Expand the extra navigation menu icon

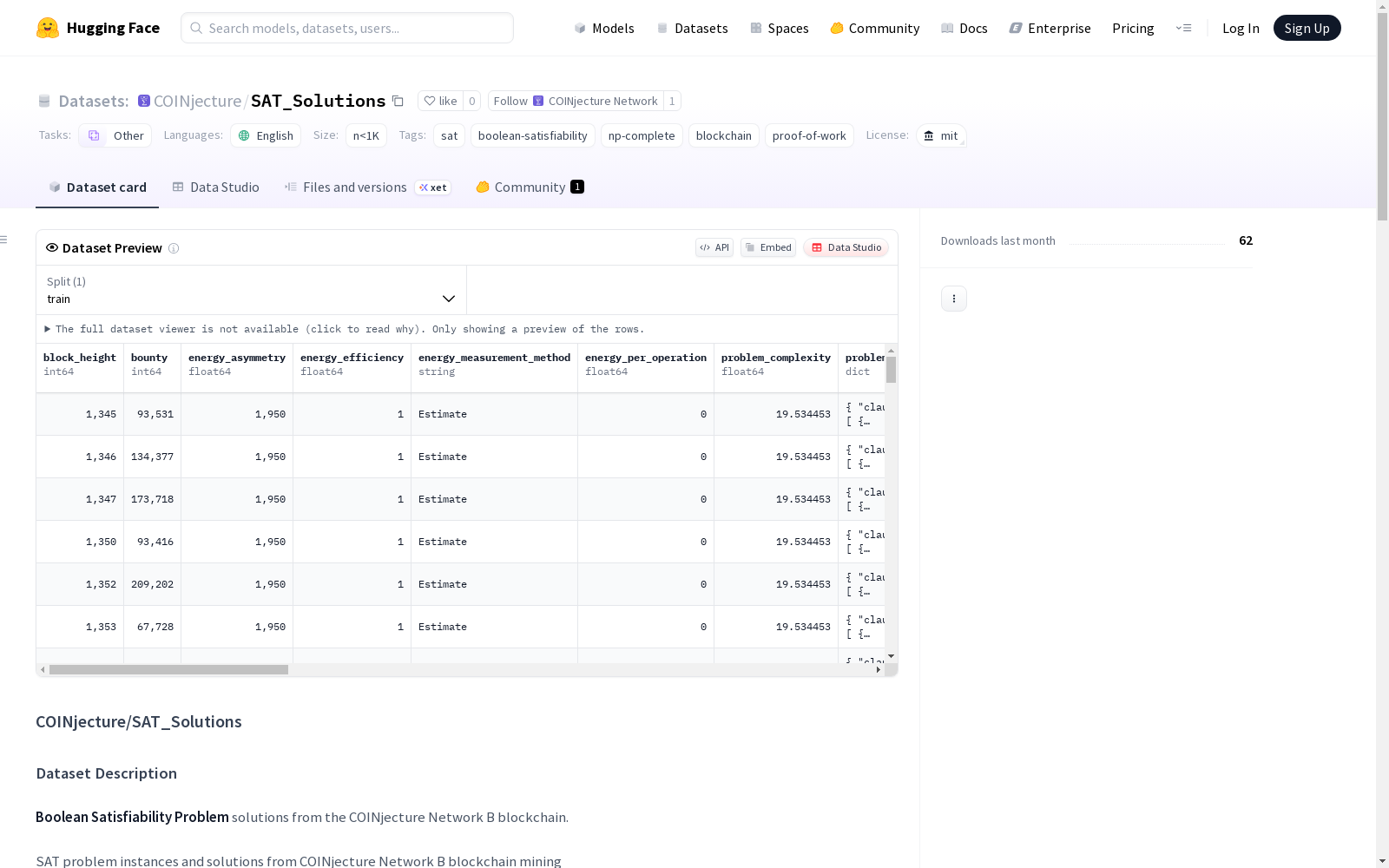(1183, 28)
